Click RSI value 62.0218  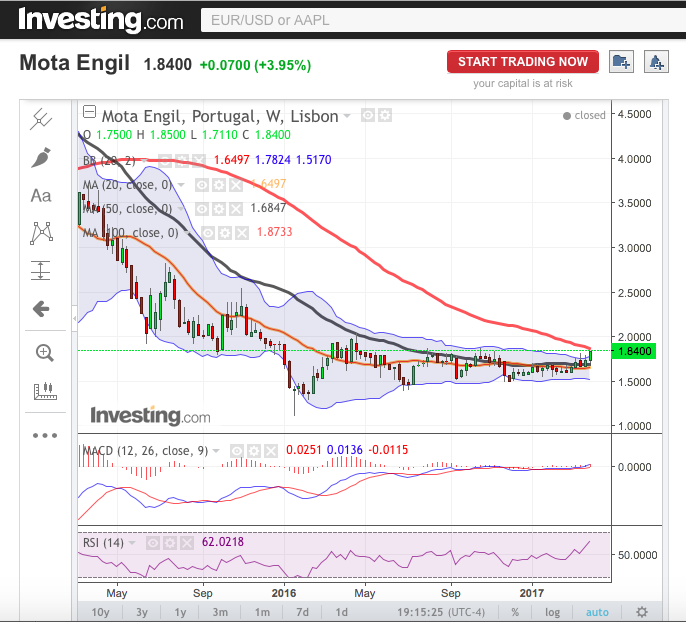click(x=223, y=542)
